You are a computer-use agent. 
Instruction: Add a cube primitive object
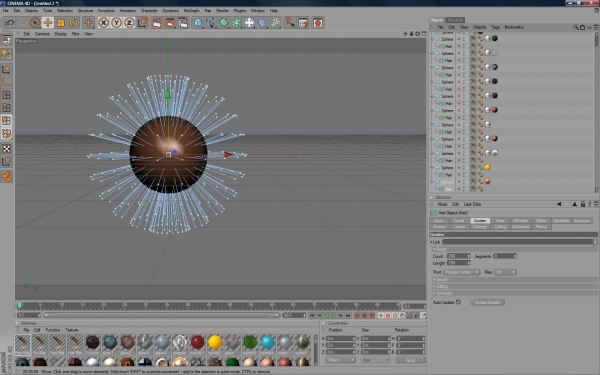click(198, 23)
